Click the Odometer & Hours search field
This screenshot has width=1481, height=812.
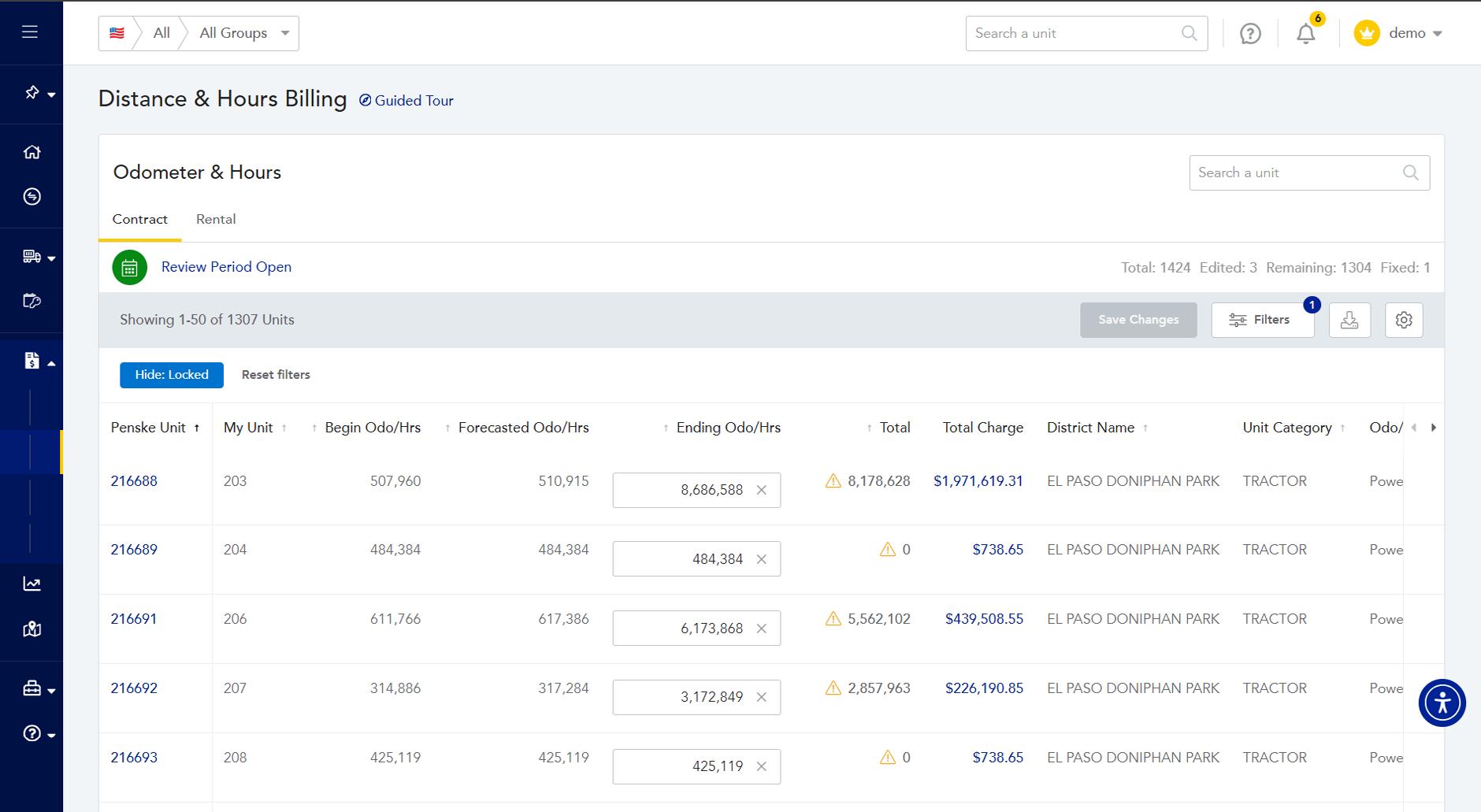tap(1309, 172)
